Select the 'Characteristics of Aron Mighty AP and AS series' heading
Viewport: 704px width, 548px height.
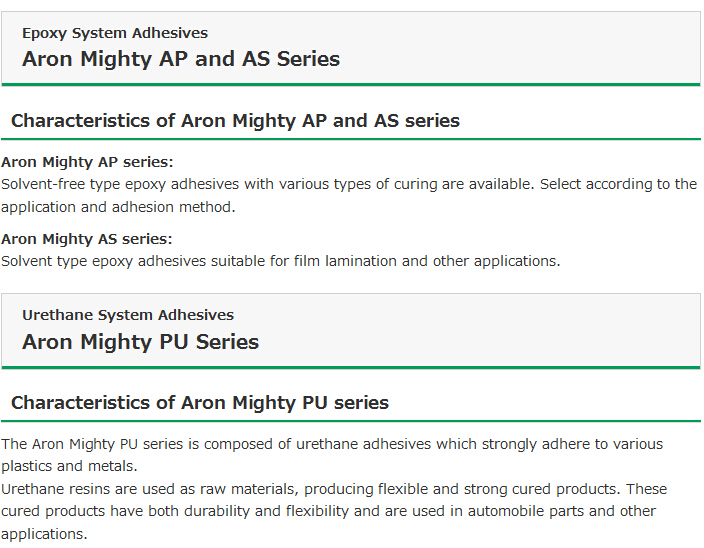tap(235, 121)
